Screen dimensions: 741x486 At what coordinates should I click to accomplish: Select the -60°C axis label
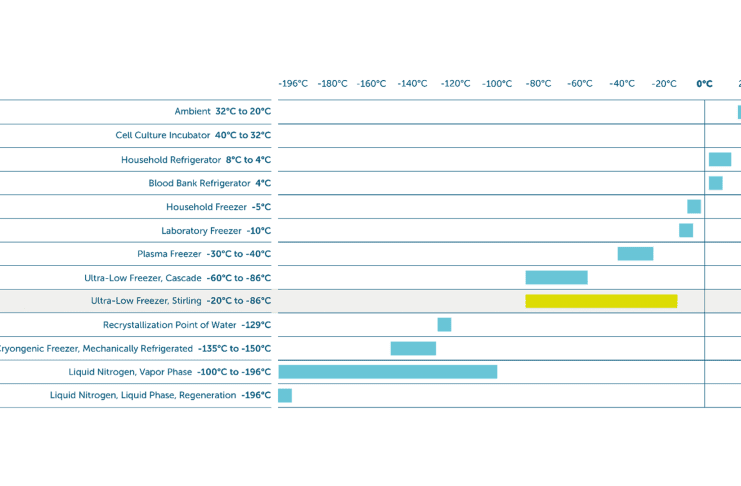tap(580, 84)
